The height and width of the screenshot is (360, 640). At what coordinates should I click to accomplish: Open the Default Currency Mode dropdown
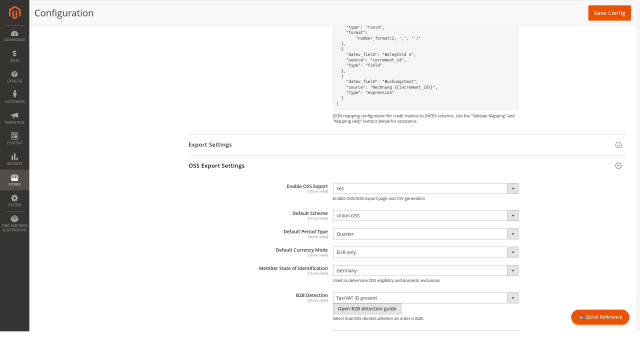click(x=426, y=252)
